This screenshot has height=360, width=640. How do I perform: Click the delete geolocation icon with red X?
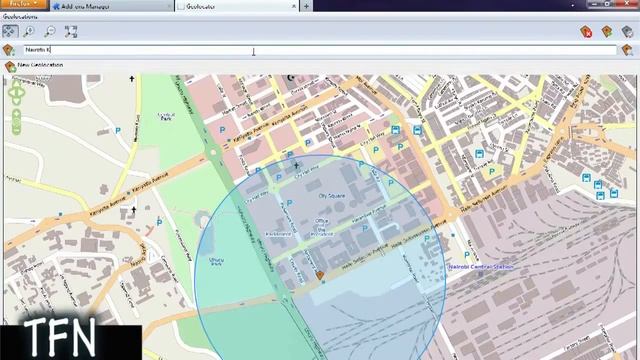[x=586, y=32]
